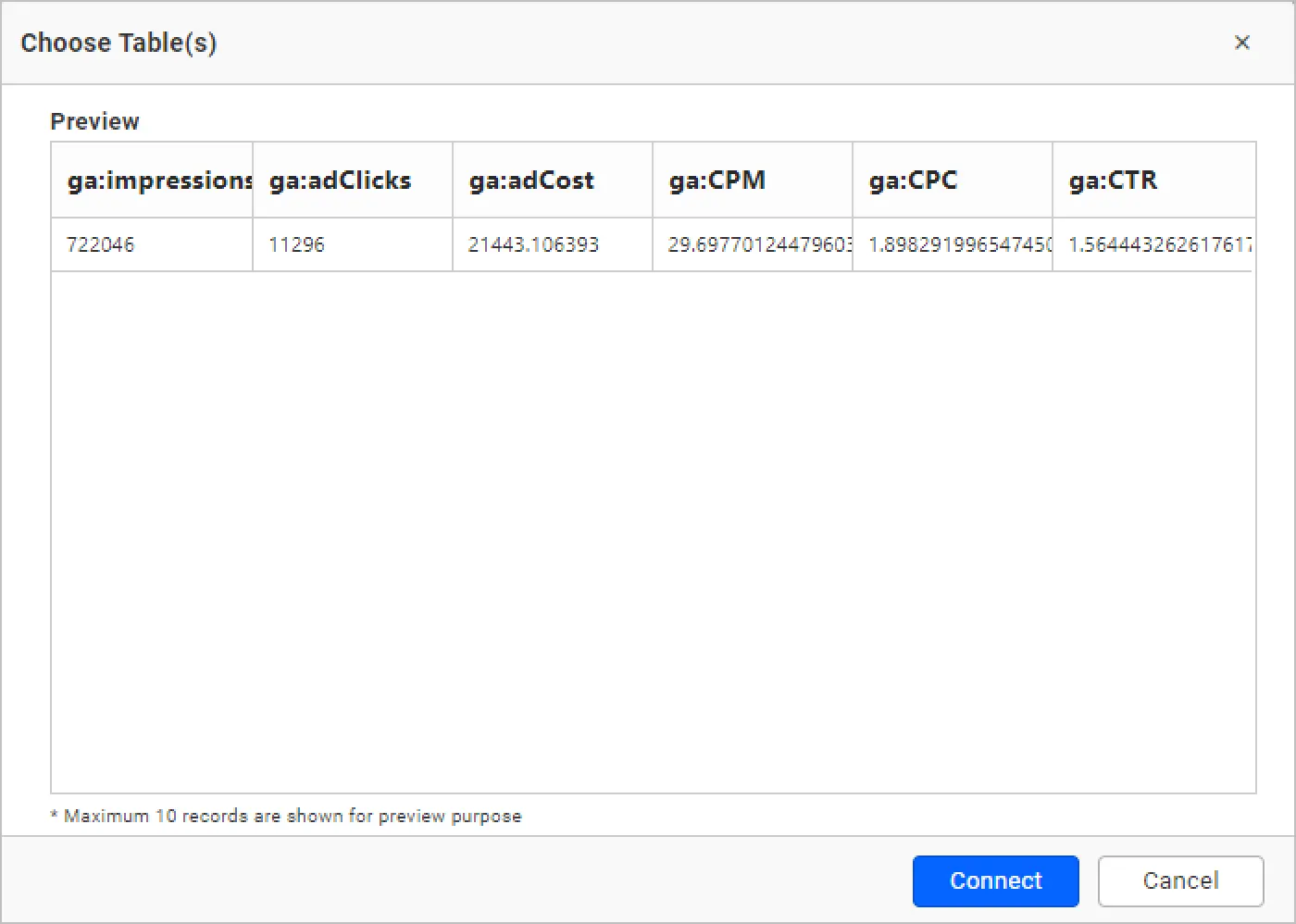Viewport: 1296px width, 924px height.
Task: Click the 21443.106393 adCost cell
Action: [x=552, y=245]
